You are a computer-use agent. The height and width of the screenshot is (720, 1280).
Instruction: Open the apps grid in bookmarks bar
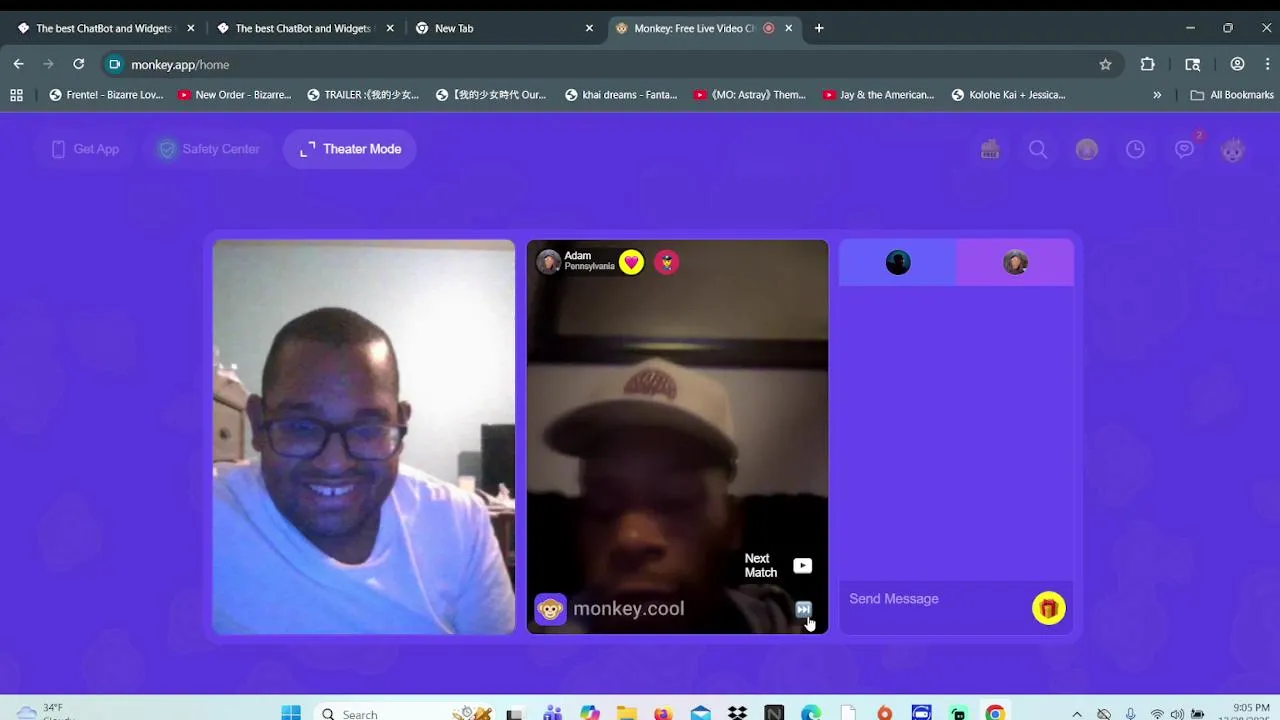click(16, 95)
